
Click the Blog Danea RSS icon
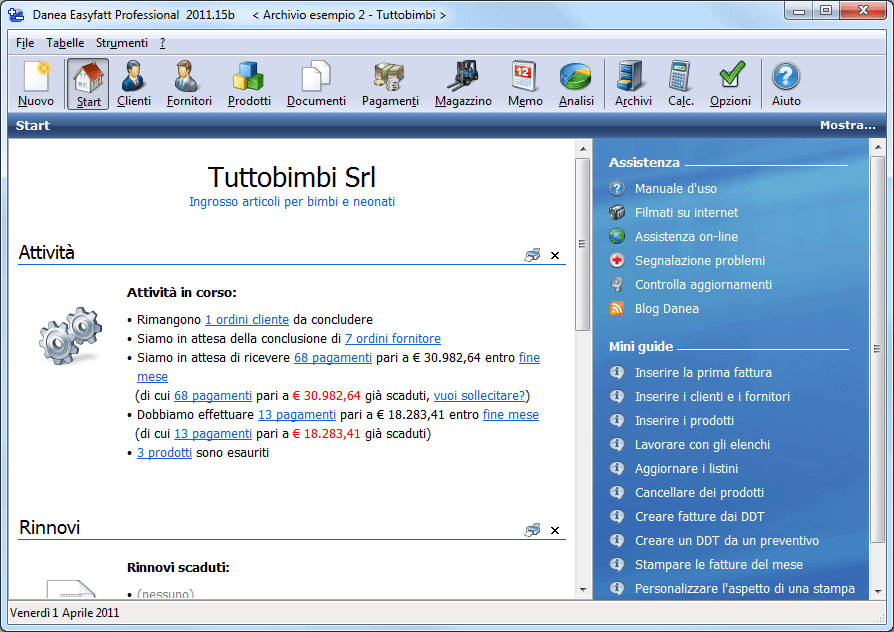[617, 308]
